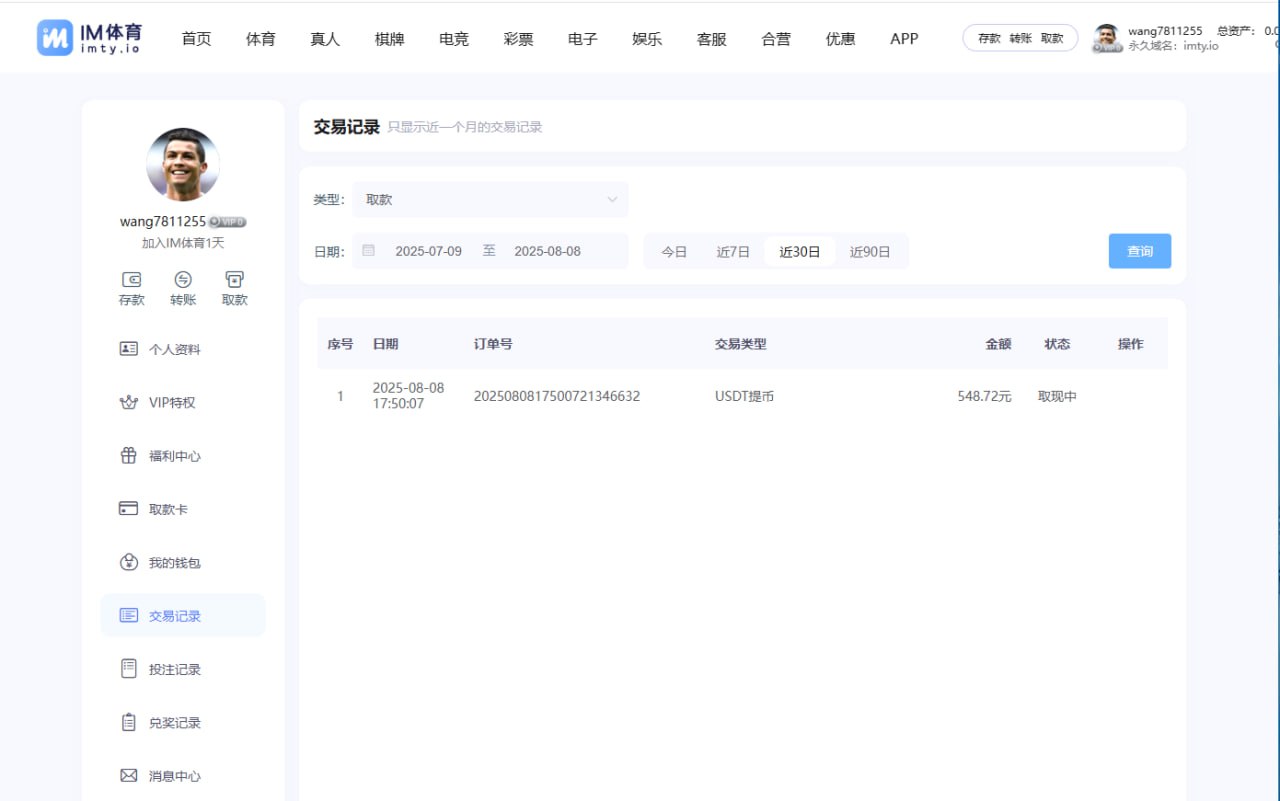This screenshot has height=801, width=1280.
Task: Open the start date 2025-07-09 picker
Action: coord(428,251)
